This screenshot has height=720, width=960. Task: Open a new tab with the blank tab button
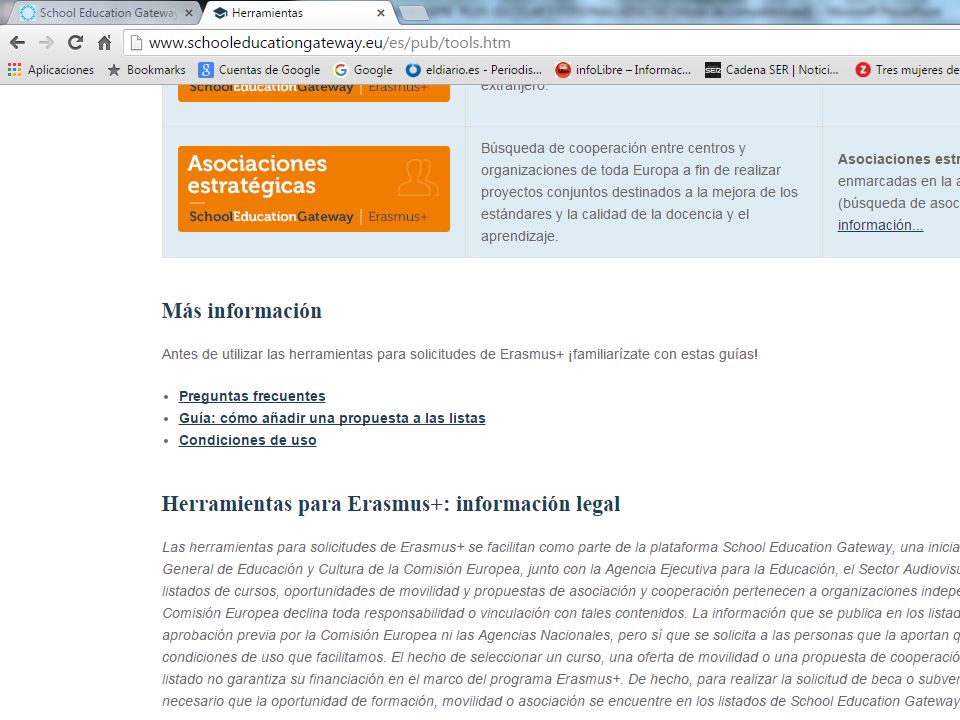[413, 13]
